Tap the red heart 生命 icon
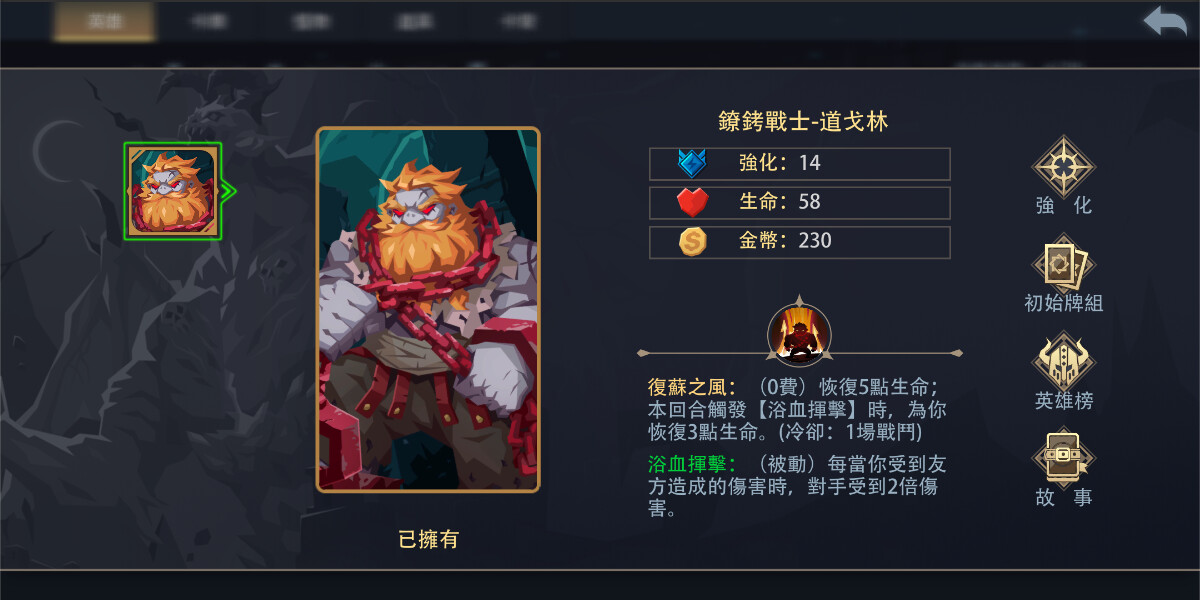Image resolution: width=1200 pixels, height=600 pixels. coord(692,202)
